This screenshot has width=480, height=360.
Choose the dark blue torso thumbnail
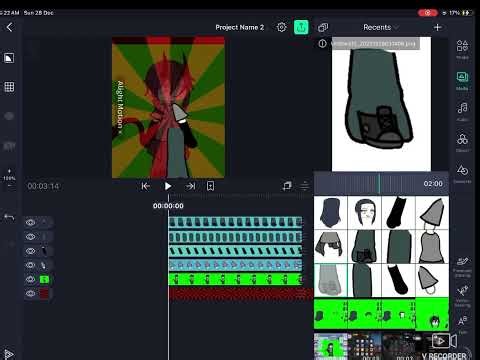pyautogui.click(x=331, y=212)
